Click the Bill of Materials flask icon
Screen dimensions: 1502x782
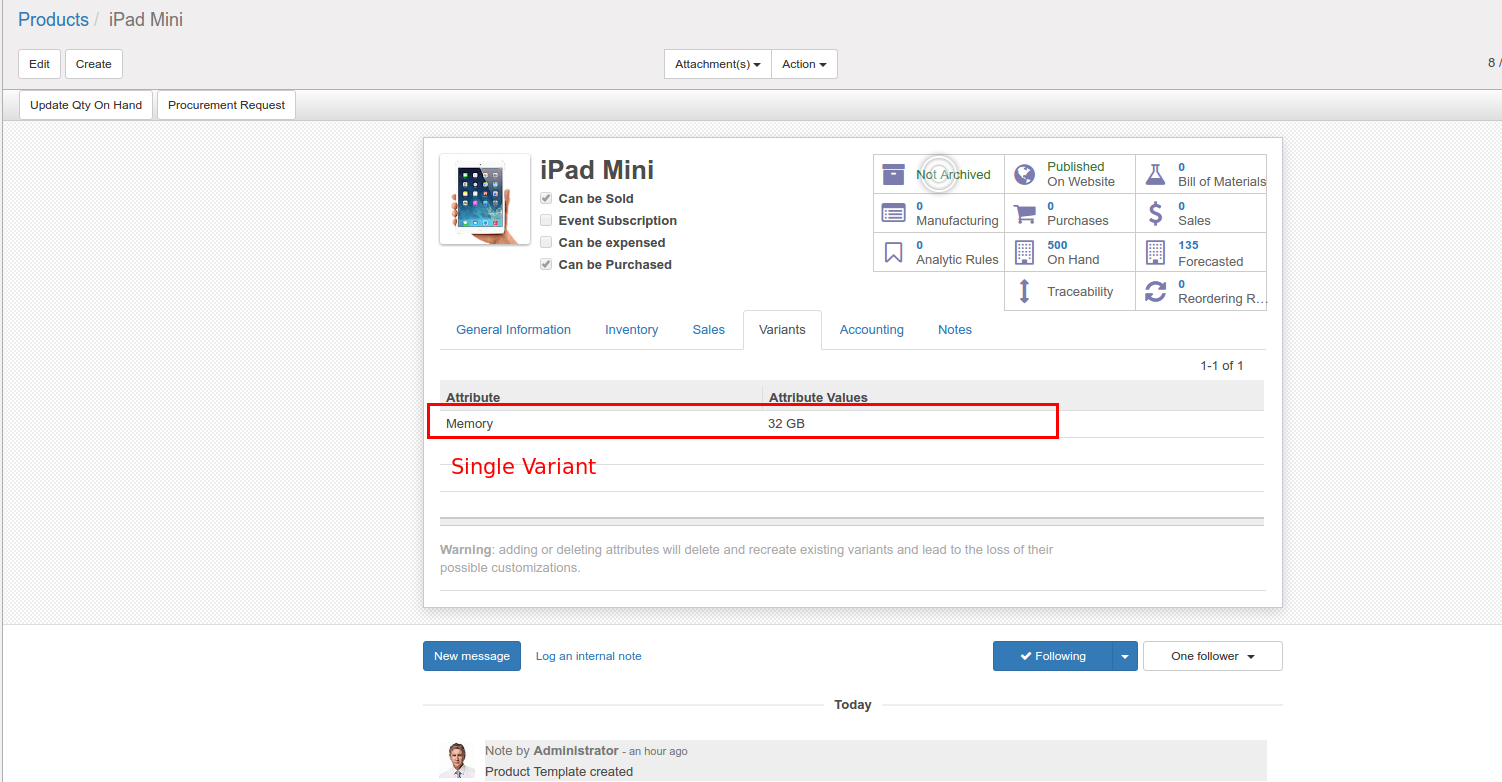point(1156,173)
